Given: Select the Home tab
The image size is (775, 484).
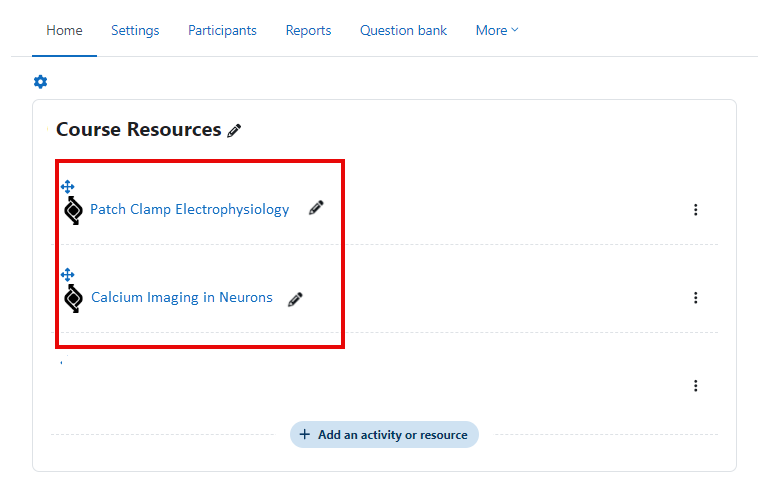Looking at the screenshot, I should pos(64,30).
